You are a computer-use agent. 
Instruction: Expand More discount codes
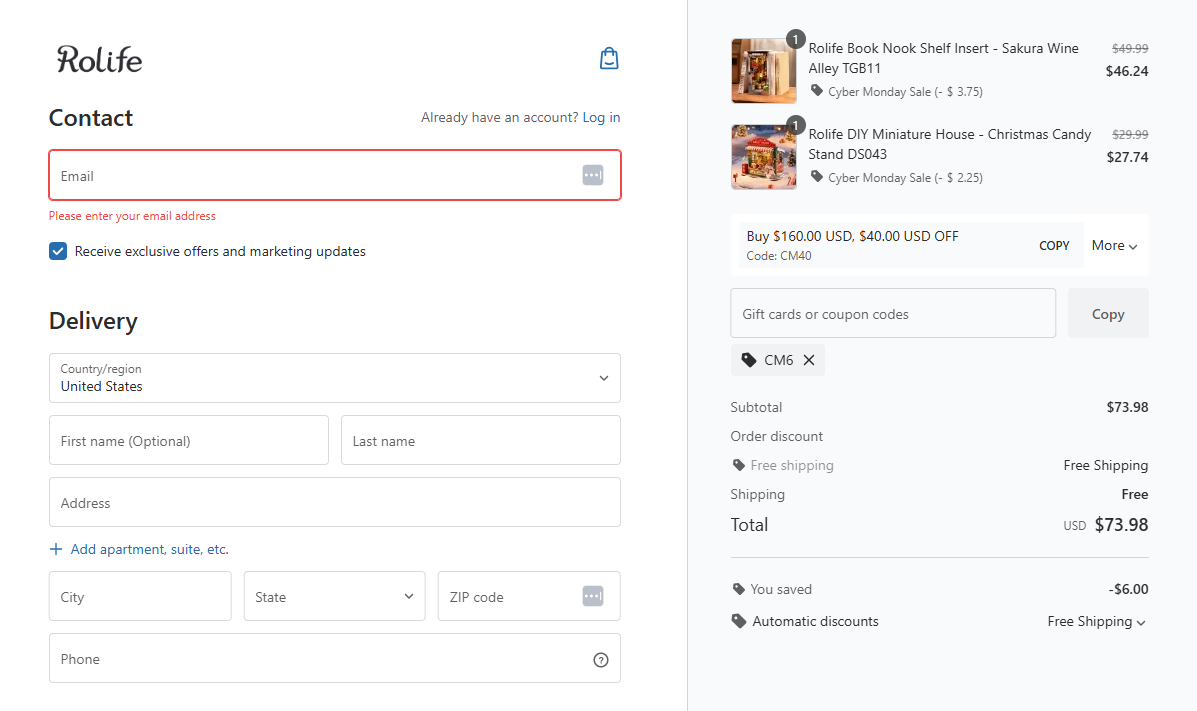(1115, 245)
